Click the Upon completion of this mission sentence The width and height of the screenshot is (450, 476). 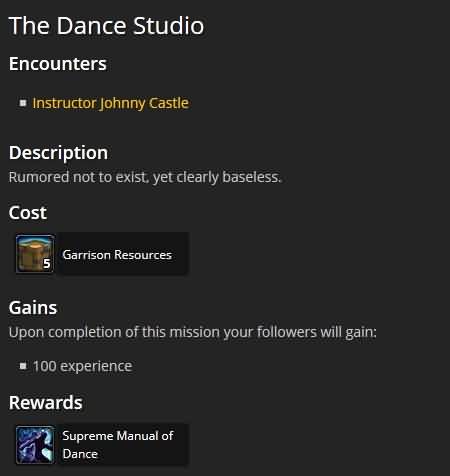click(x=193, y=332)
